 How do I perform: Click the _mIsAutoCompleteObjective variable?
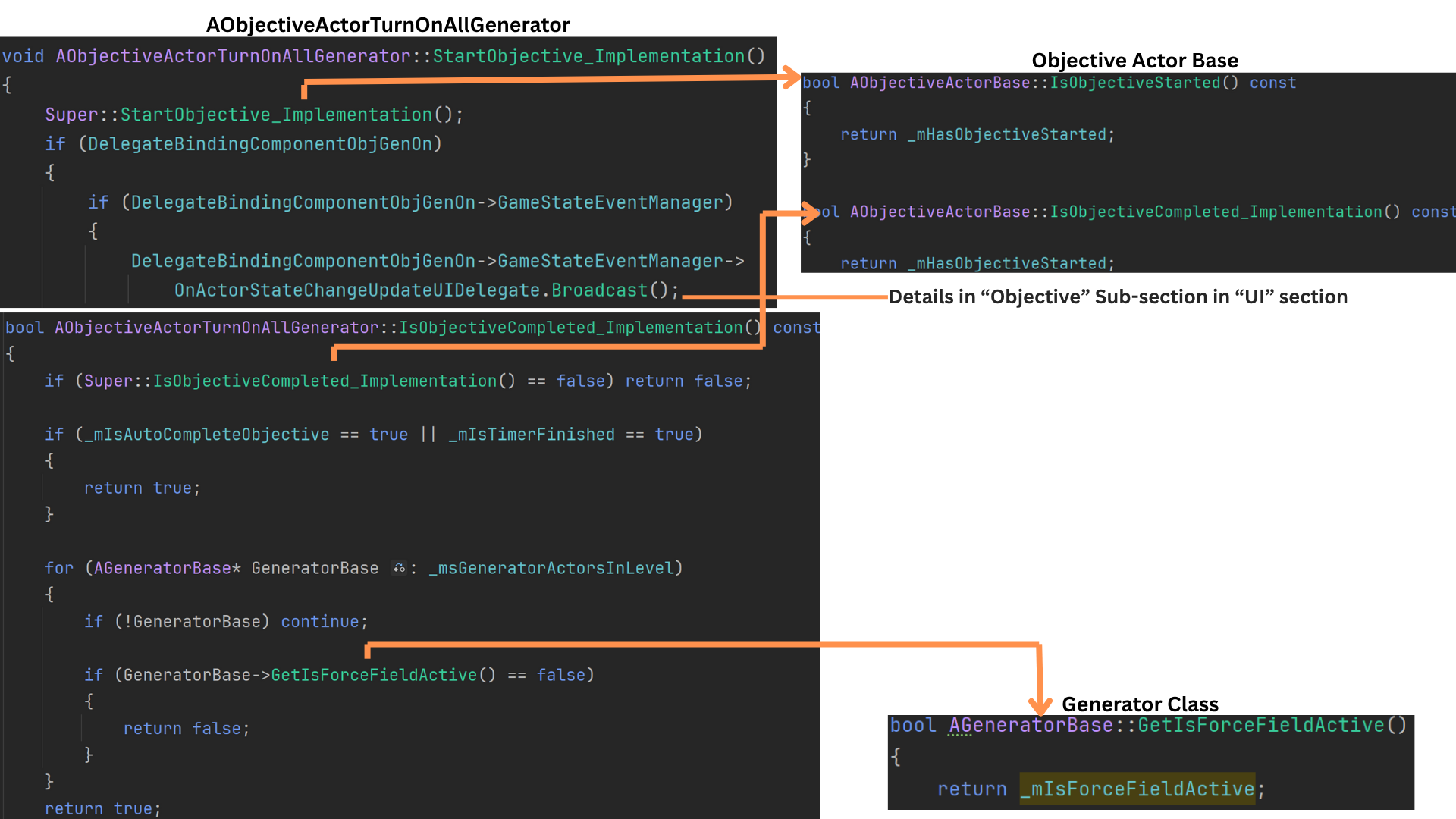click(x=207, y=435)
